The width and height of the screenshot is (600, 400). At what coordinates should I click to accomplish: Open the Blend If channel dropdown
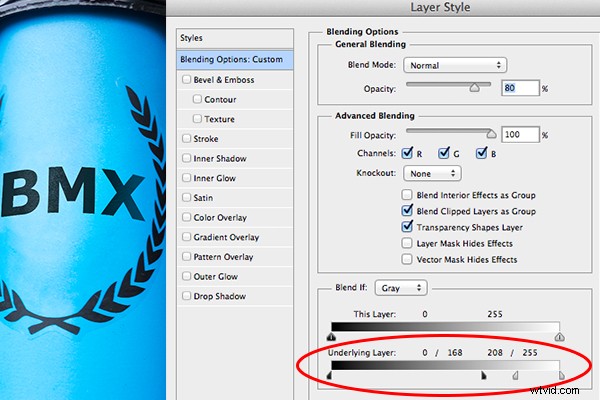point(401,288)
